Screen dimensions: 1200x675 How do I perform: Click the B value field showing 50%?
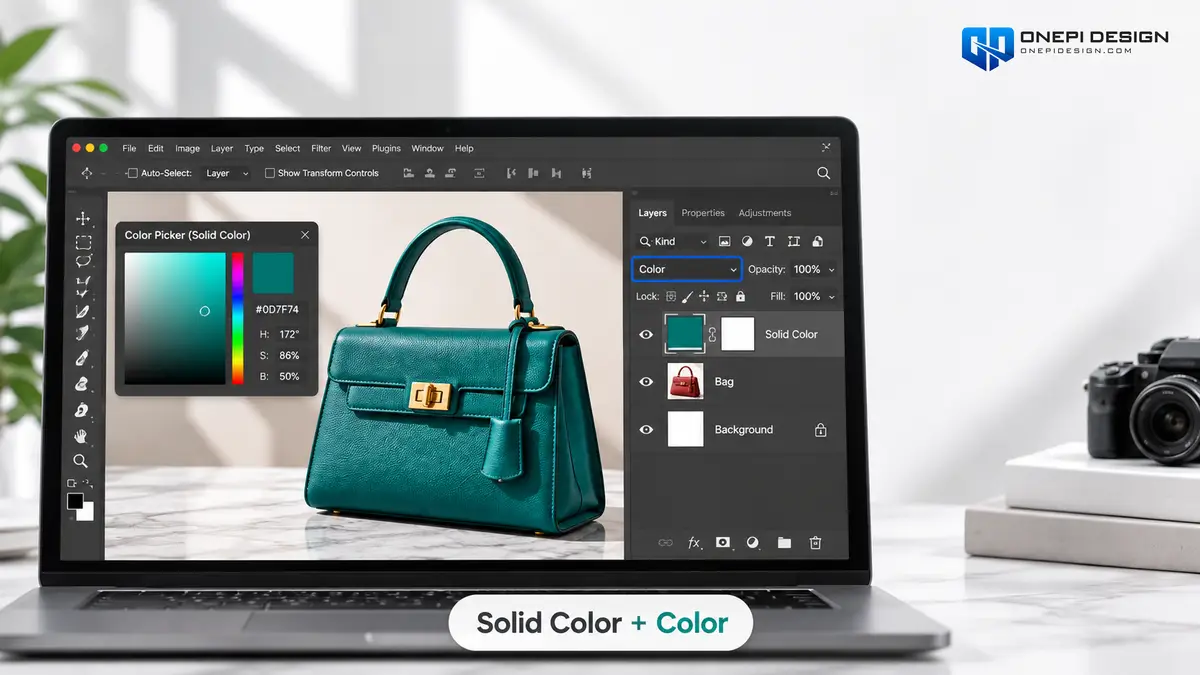[x=289, y=377]
